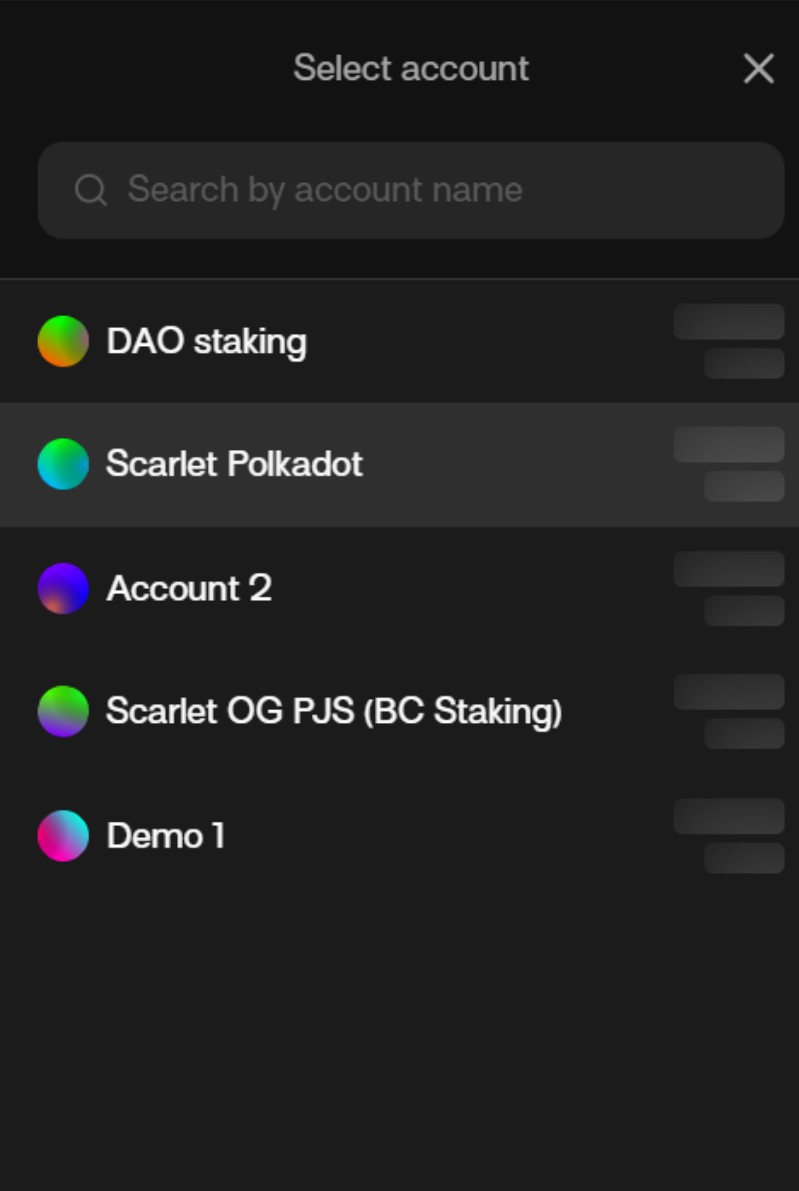Viewport: 799px width, 1191px height.
Task: Close the Select account dialog
Action: point(759,69)
